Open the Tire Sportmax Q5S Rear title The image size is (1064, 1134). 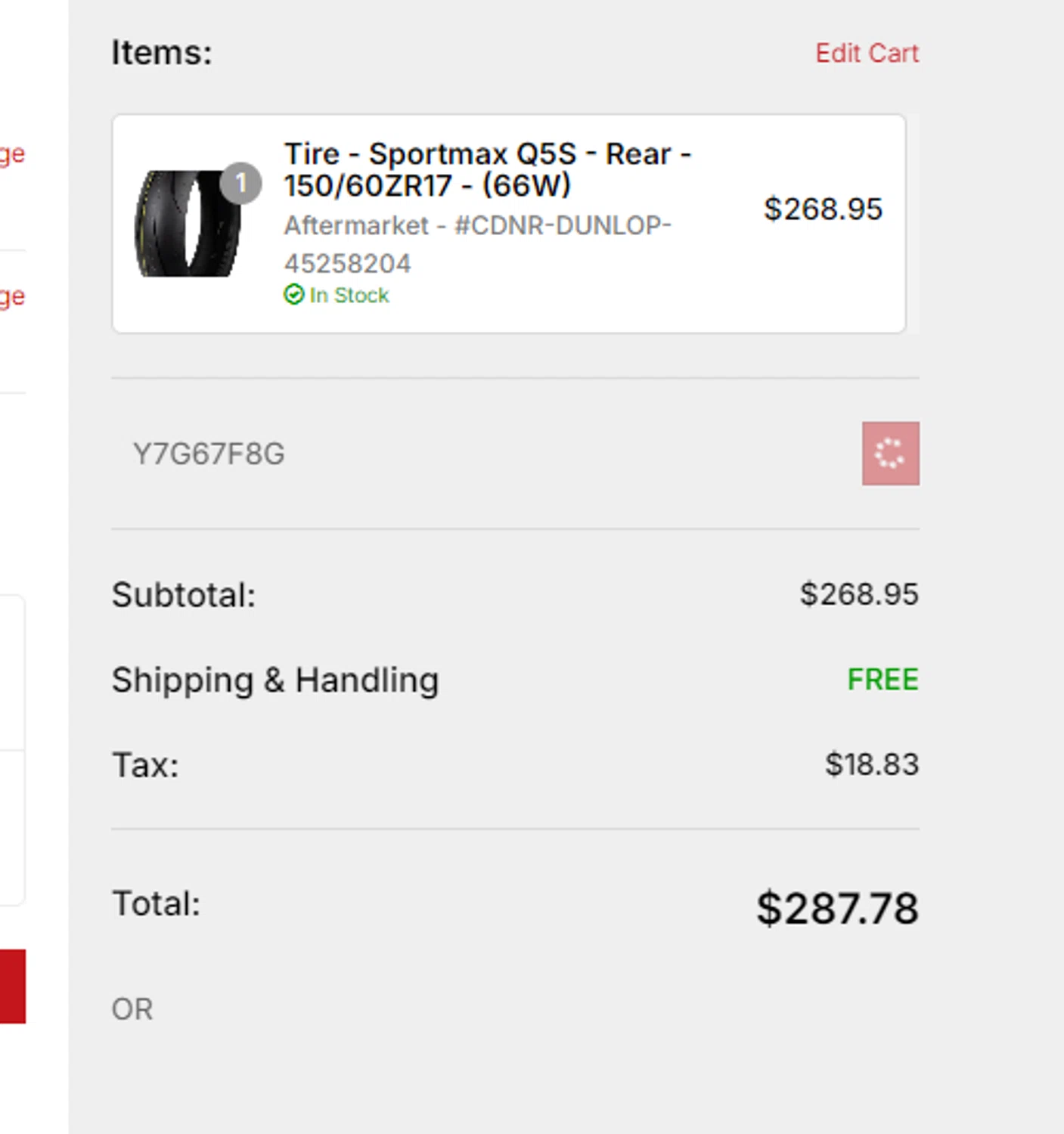pyautogui.click(x=487, y=169)
